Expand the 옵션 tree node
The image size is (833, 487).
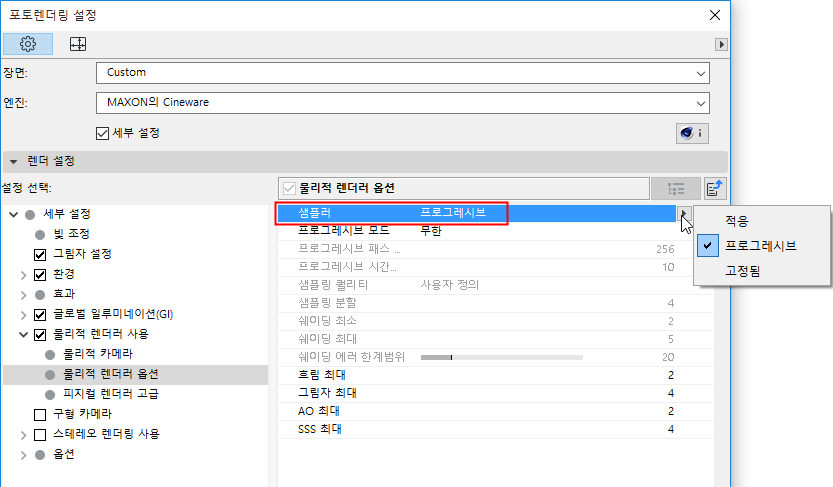coord(23,455)
